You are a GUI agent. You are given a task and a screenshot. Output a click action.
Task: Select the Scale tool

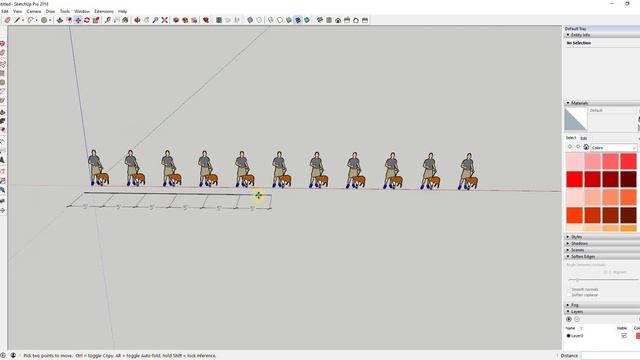point(96,20)
